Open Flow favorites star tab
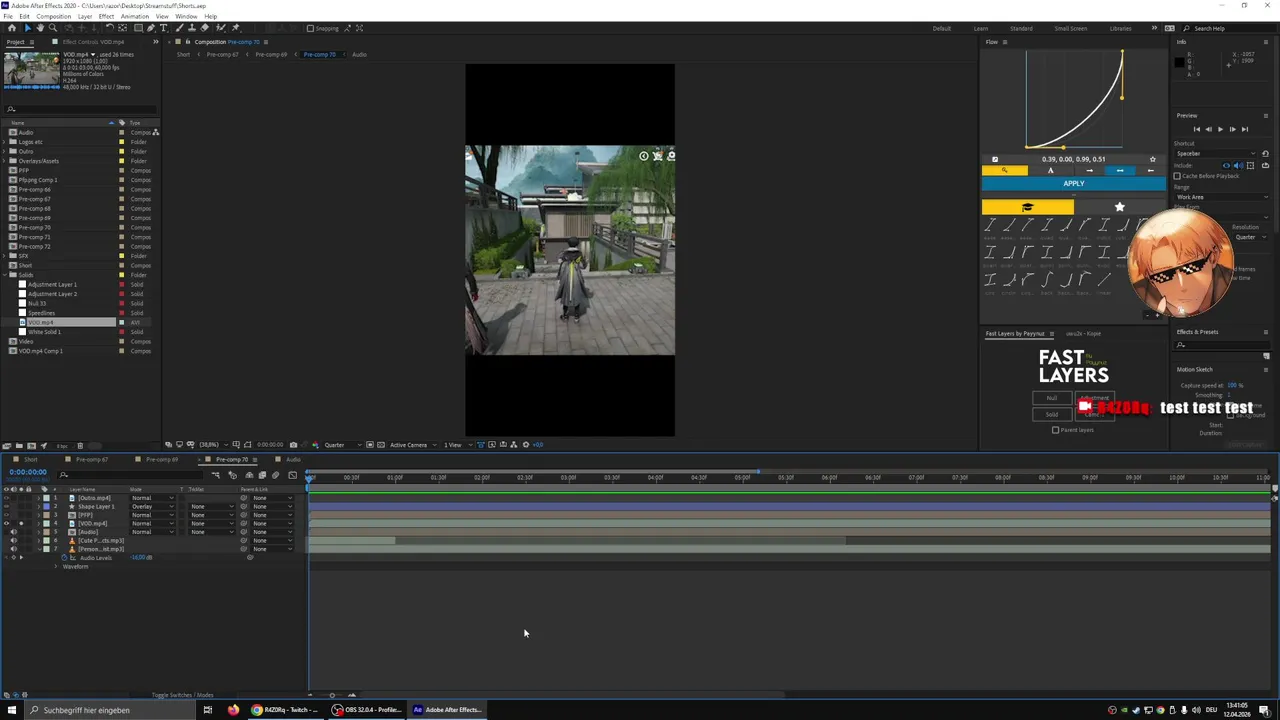The height and width of the screenshot is (720, 1280). point(1120,207)
